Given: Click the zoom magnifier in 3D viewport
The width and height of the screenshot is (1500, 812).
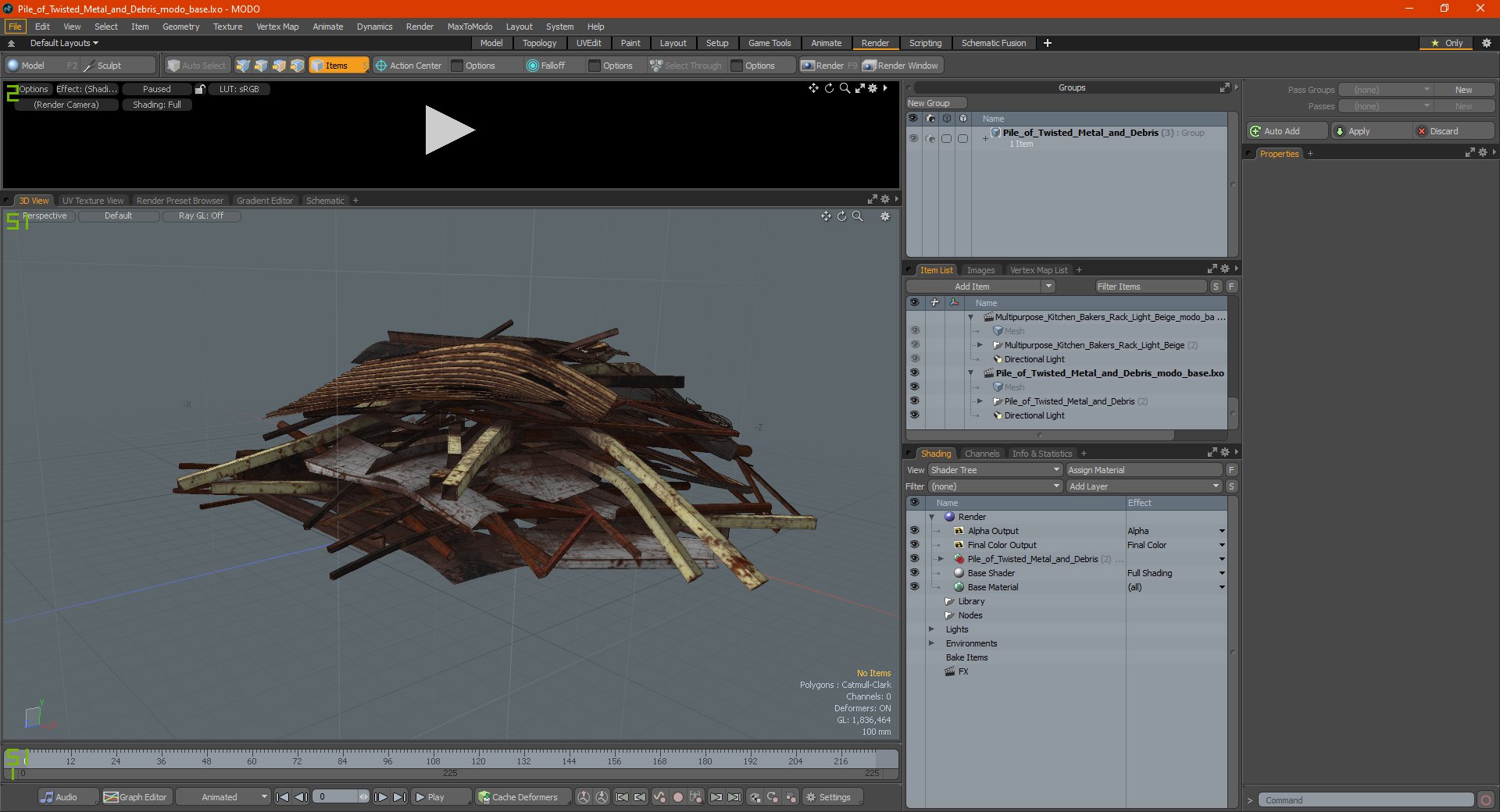Looking at the screenshot, I should pyautogui.click(x=858, y=216).
